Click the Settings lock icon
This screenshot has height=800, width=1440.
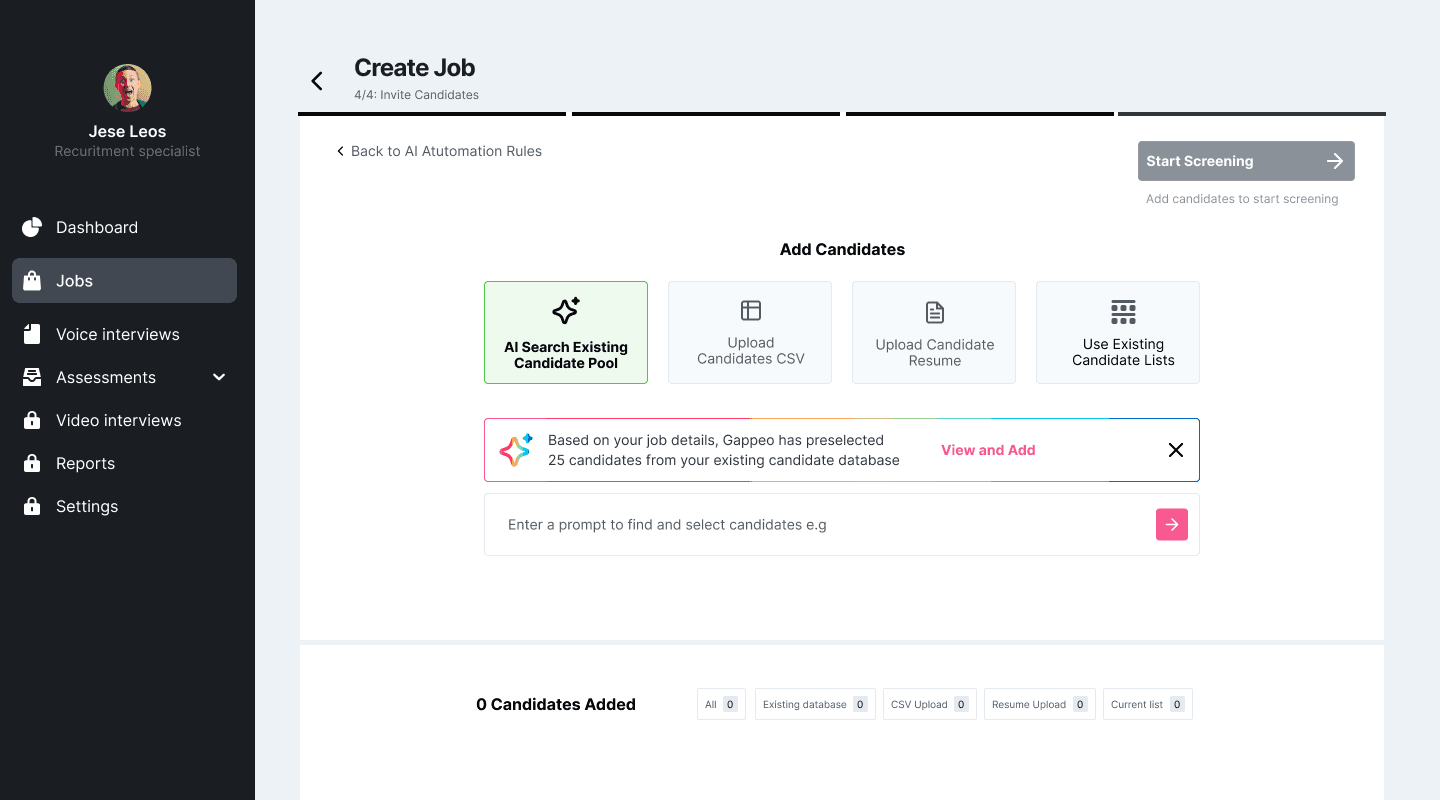pyautogui.click(x=32, y=506)
